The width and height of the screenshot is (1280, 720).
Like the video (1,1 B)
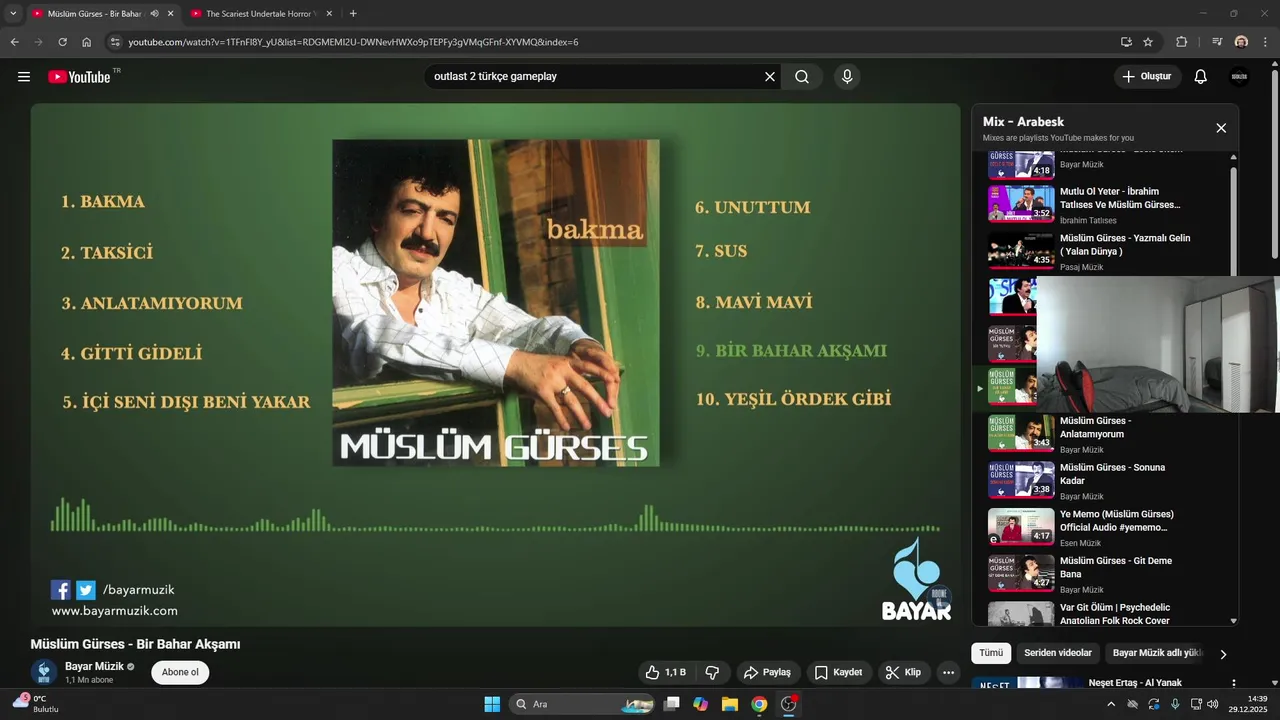coord(667,673)
